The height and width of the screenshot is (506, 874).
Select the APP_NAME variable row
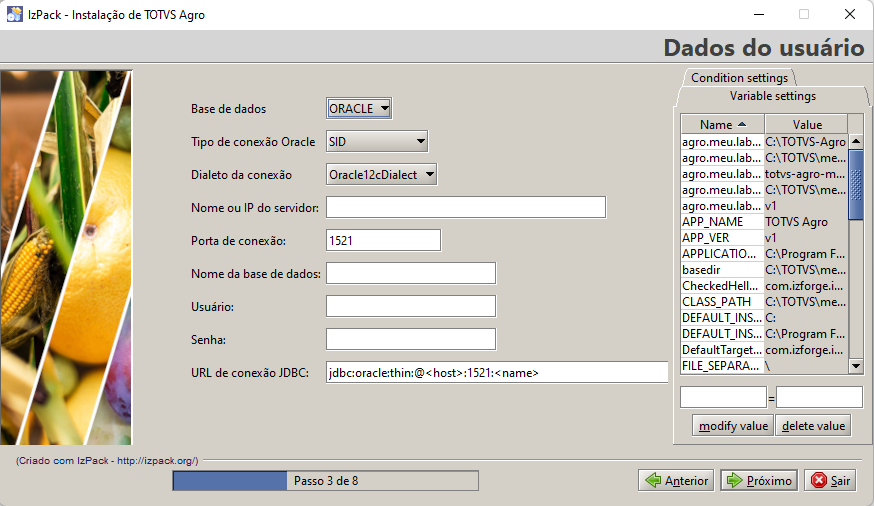764,222
